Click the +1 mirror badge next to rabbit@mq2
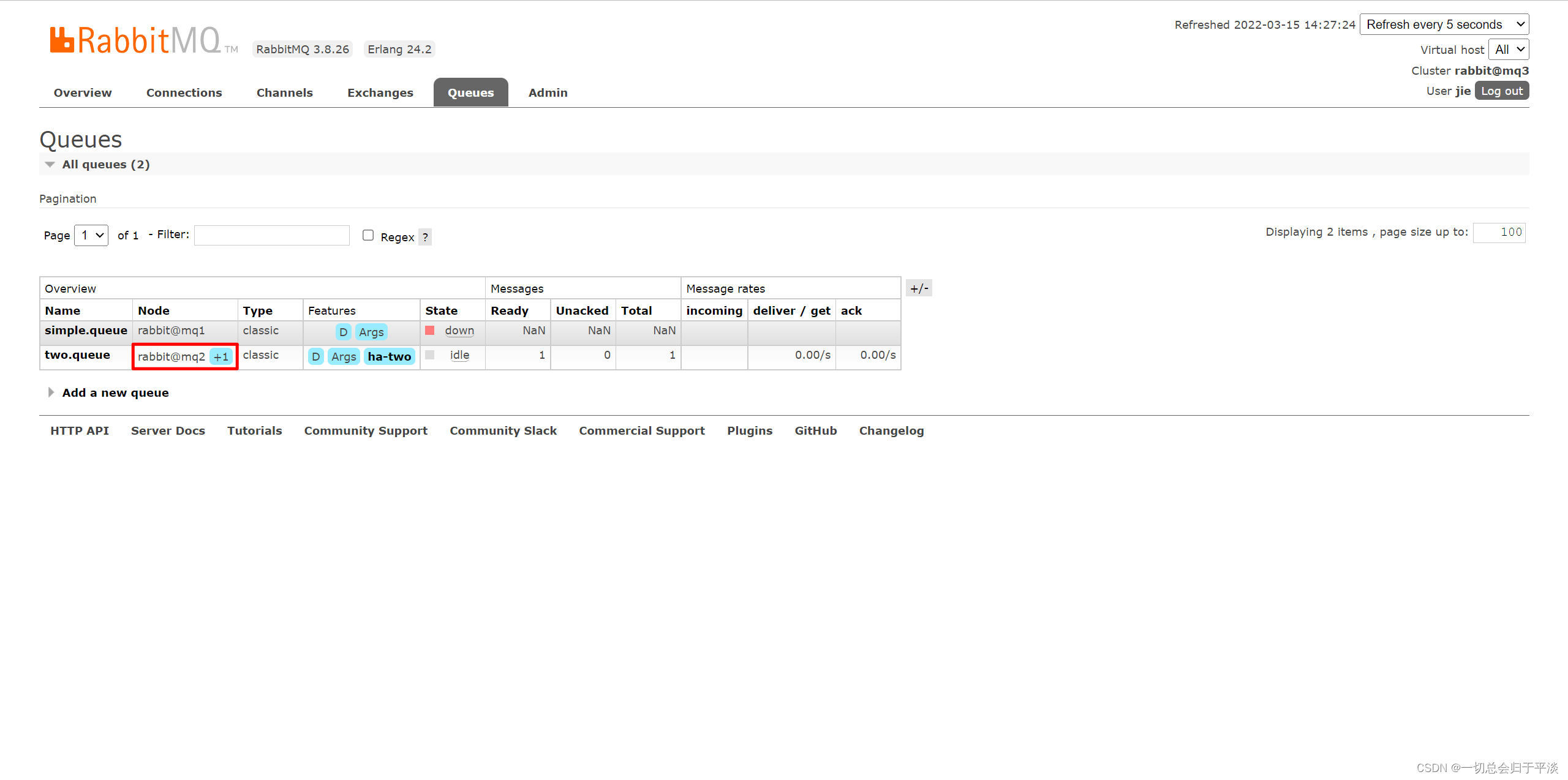 pos(221,356)
